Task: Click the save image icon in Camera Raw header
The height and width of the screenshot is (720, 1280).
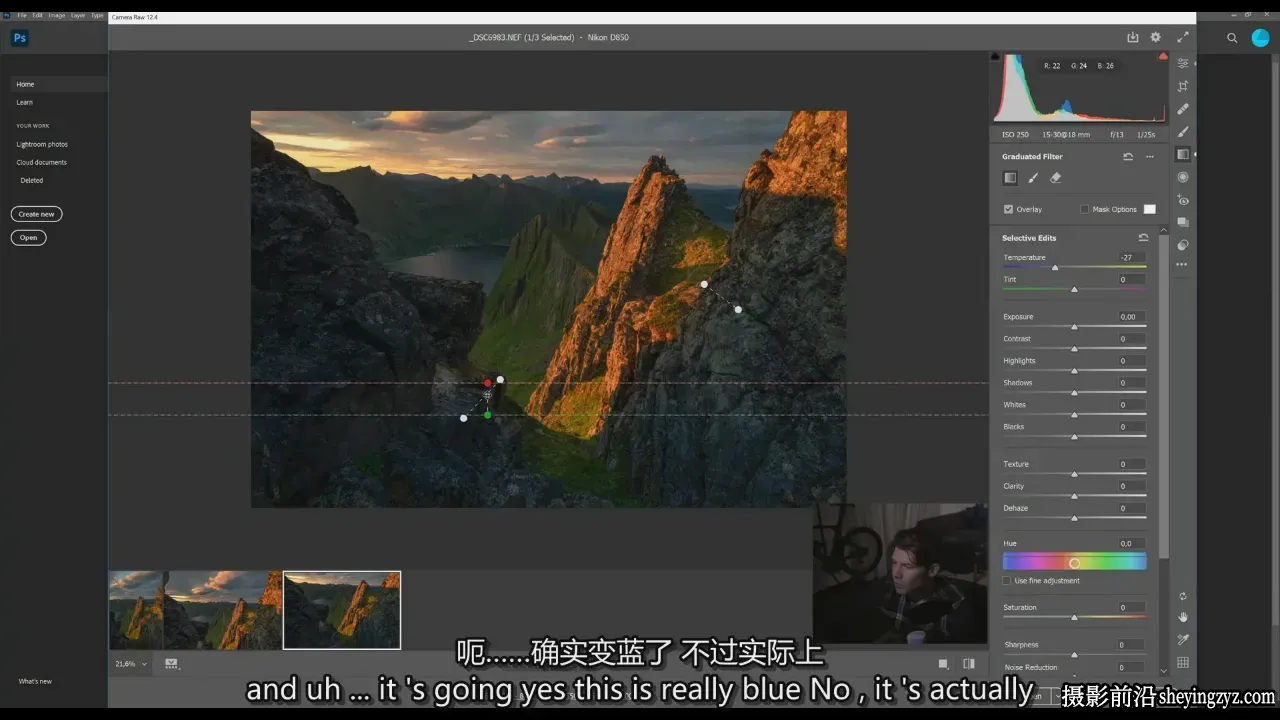Action: pos(1132,37)
